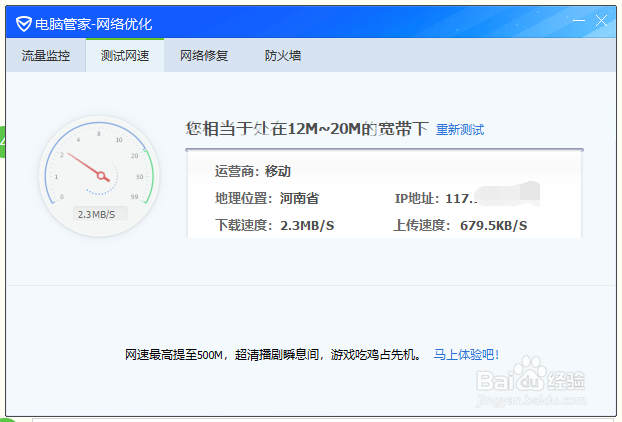Select the 地理位置: 河南省 text
Viewport: 622px width, 422px height.
[267, 198]
